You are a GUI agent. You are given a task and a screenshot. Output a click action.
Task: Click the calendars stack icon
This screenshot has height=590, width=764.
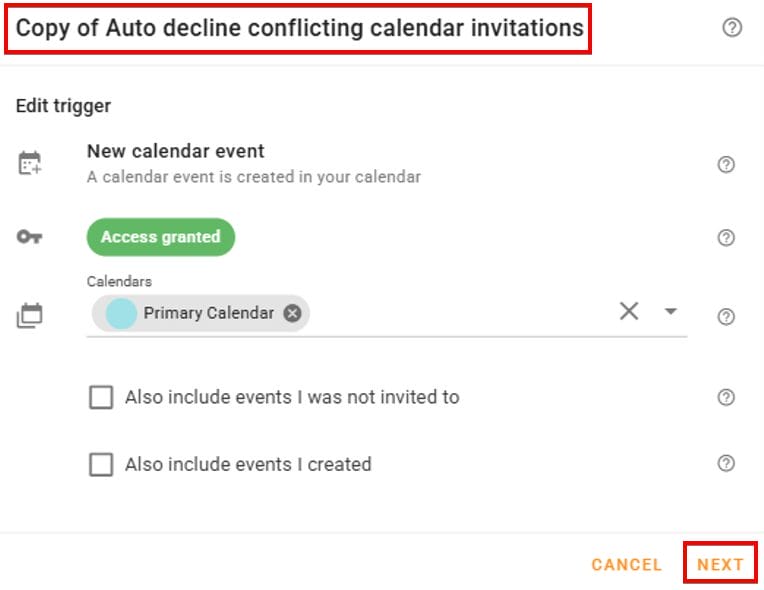tap(30, 317)
